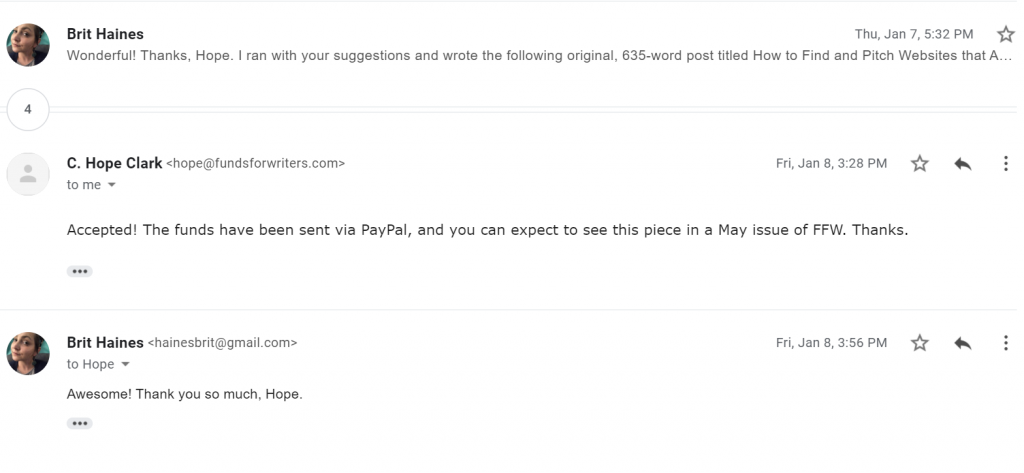Viewport: 1024px width, 473px height.
Task: Click Brit Haines's profile photo on top message
Action: point(28,45)
